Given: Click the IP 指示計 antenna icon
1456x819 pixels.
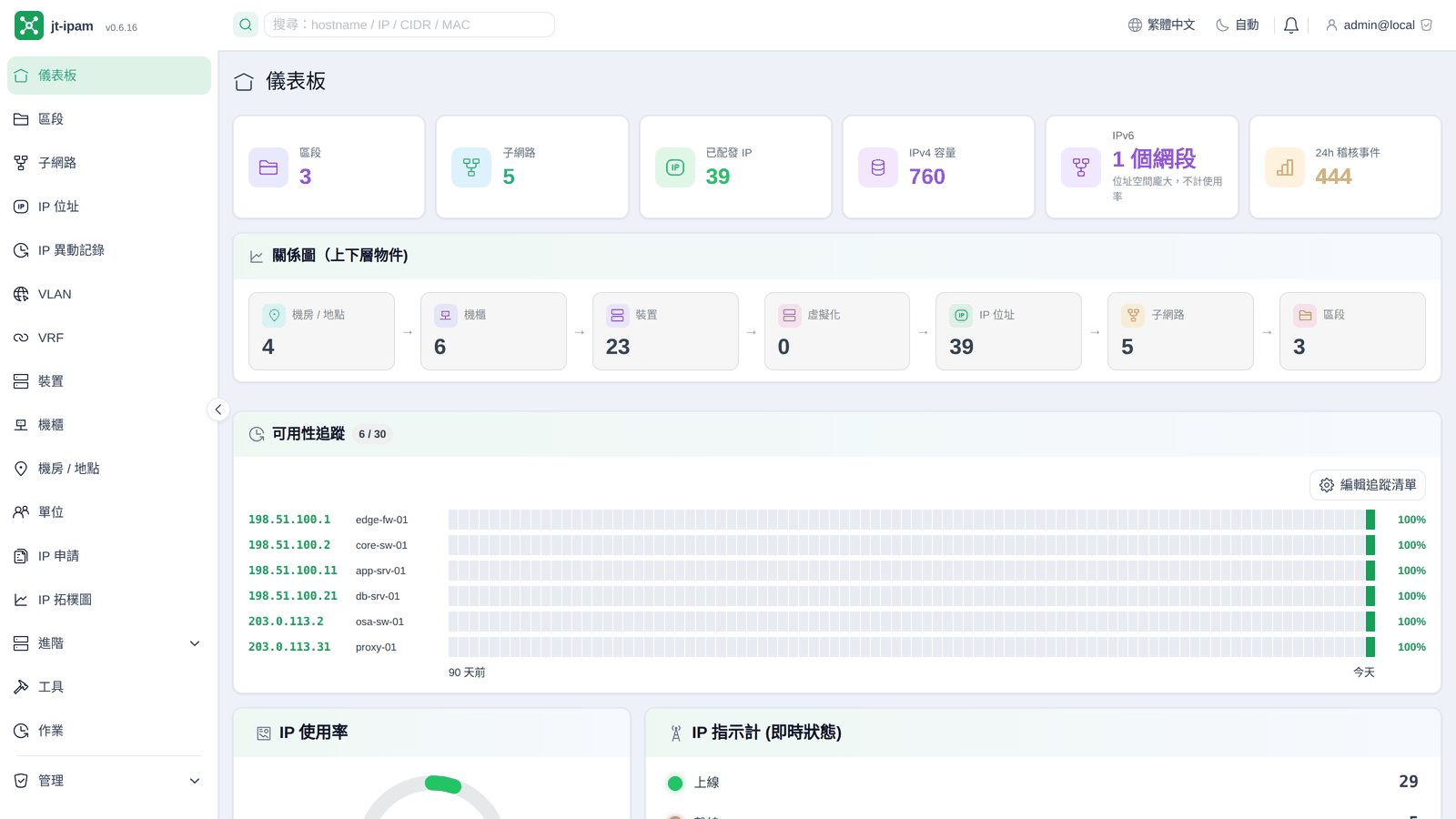Looking at the screenshot, I should [676, 733].
